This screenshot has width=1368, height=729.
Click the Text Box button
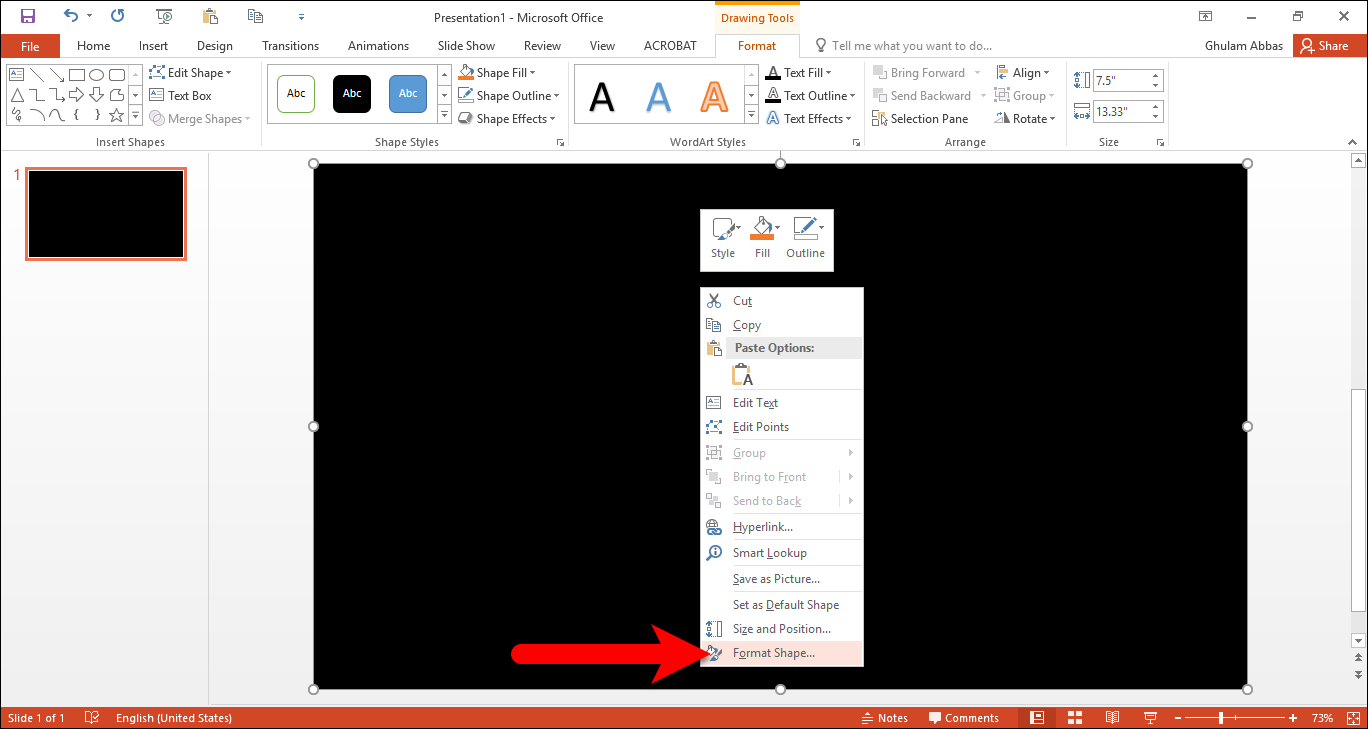[x=180, y=96]
